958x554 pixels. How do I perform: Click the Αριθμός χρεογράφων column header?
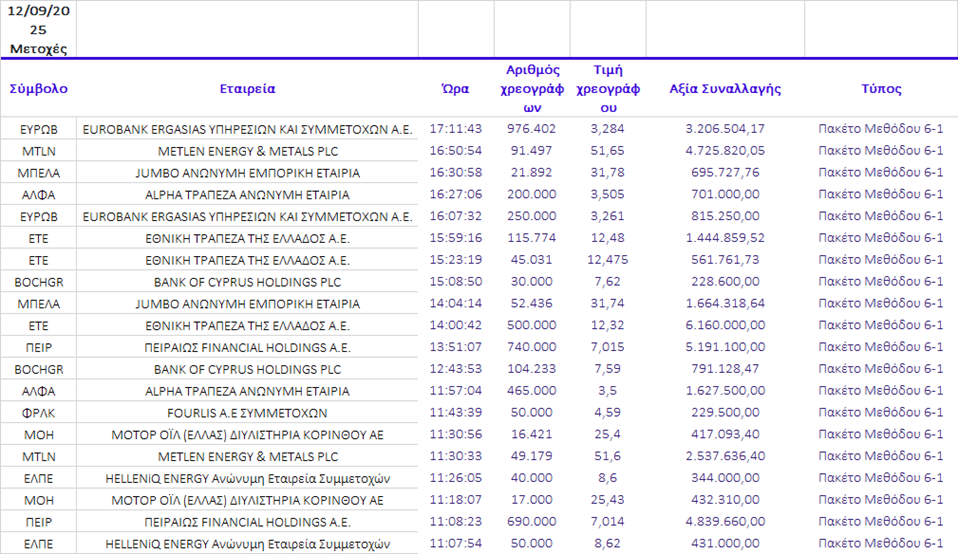coord(531,88)
